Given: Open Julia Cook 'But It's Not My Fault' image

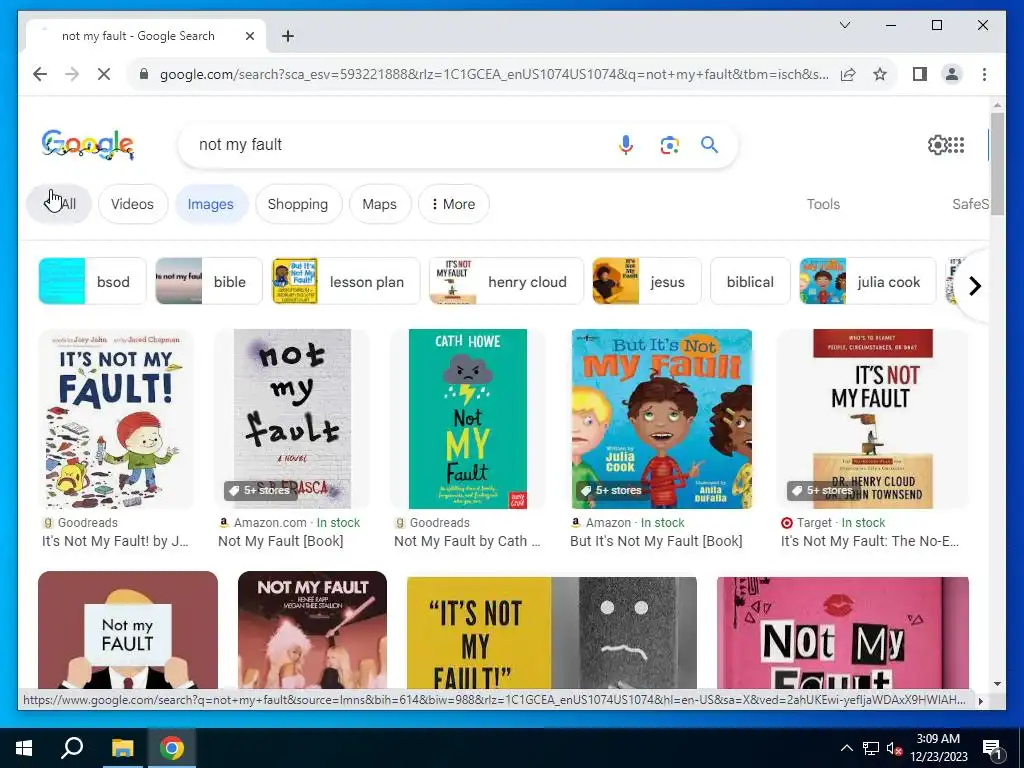Looking at the screenshot, I should point(662,419).
